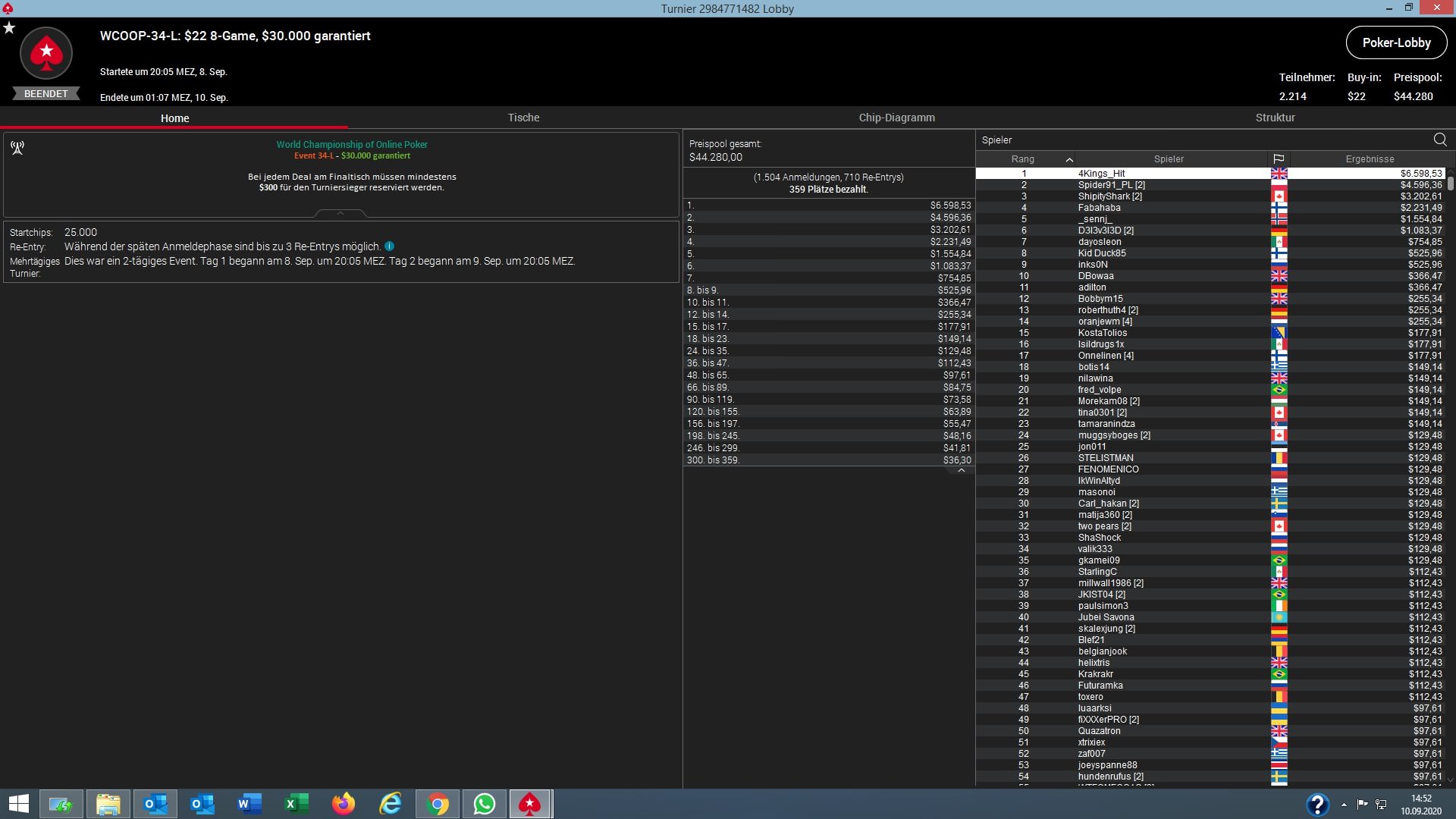Sort by Ergebnisse column header
The image size is (1456, 819).
click(1369, 159)
